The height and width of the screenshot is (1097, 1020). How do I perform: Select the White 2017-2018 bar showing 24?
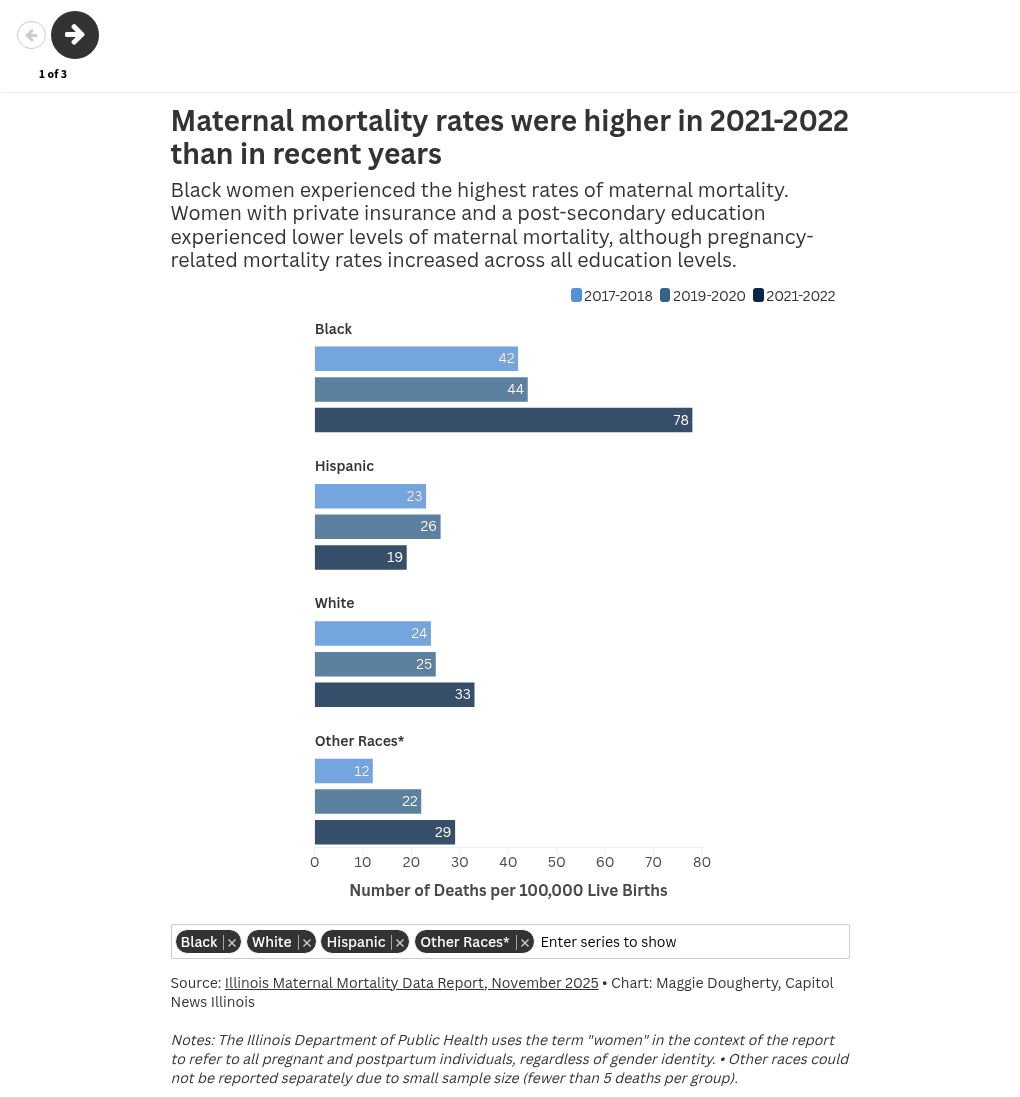pyautogui.click(x=372, y=633)
